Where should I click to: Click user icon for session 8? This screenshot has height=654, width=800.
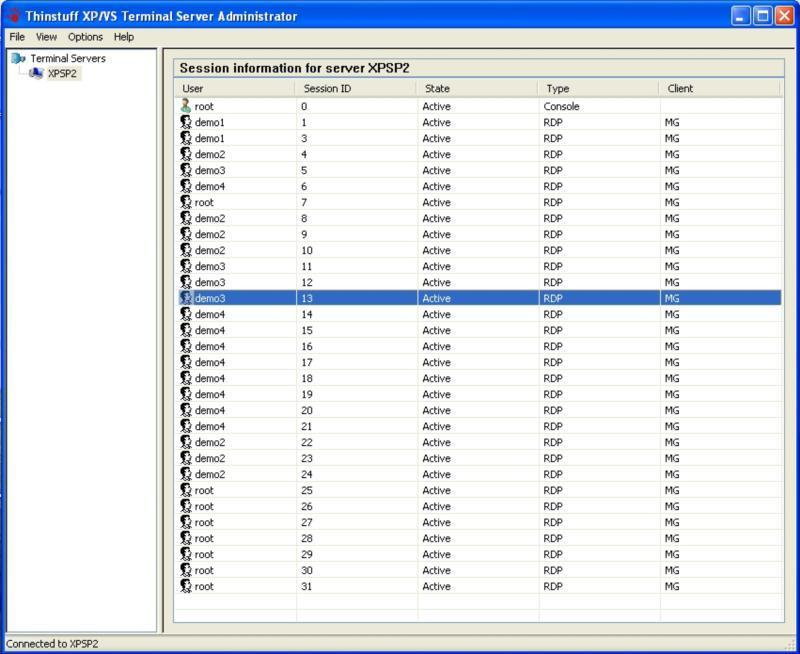pyautogui.click(x=186, y=218)
